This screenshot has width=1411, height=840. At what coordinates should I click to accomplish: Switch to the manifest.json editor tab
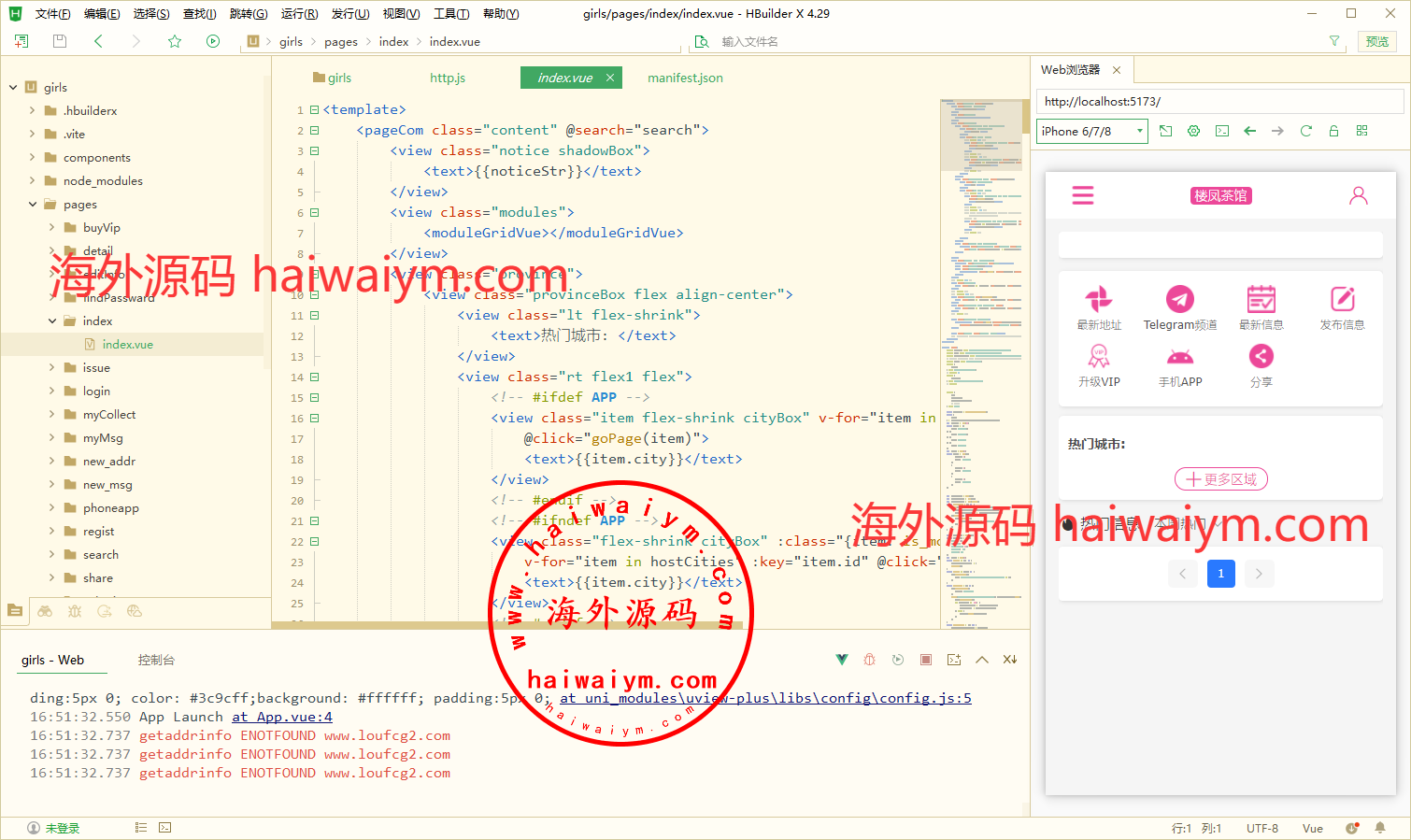[685, 78]
